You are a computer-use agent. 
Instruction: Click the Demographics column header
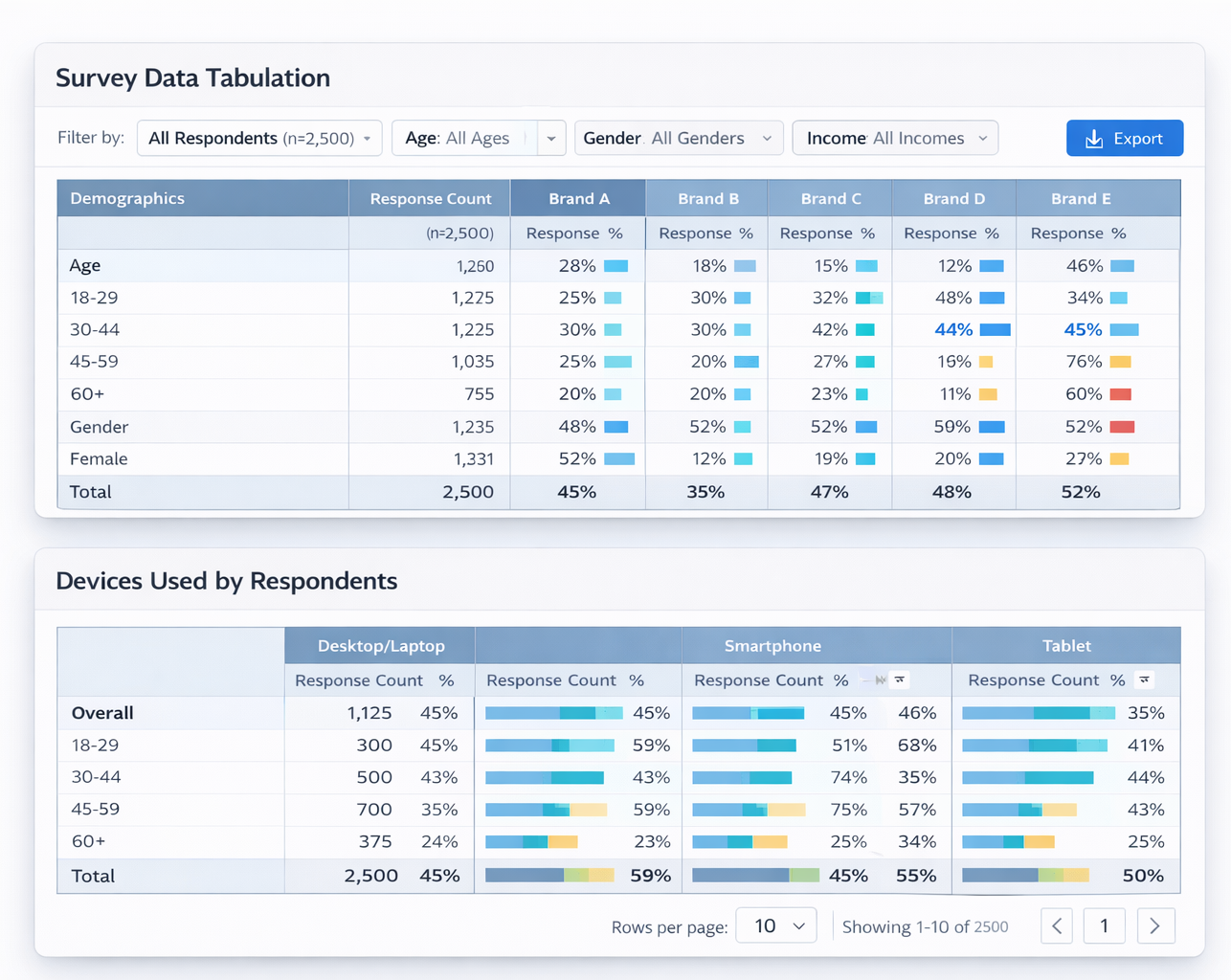[x=127, y=198]
